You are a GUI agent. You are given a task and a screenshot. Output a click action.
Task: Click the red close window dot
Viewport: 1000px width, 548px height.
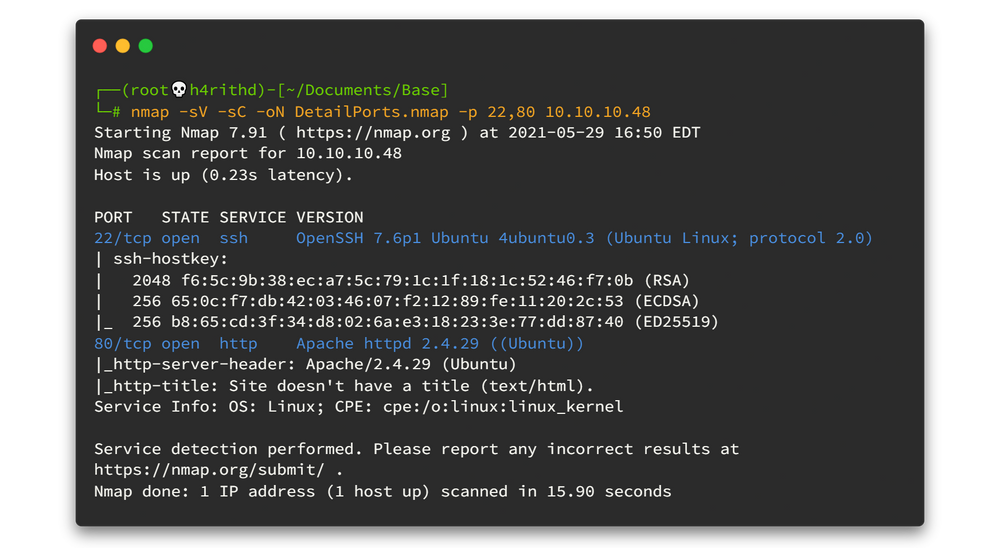99,46
